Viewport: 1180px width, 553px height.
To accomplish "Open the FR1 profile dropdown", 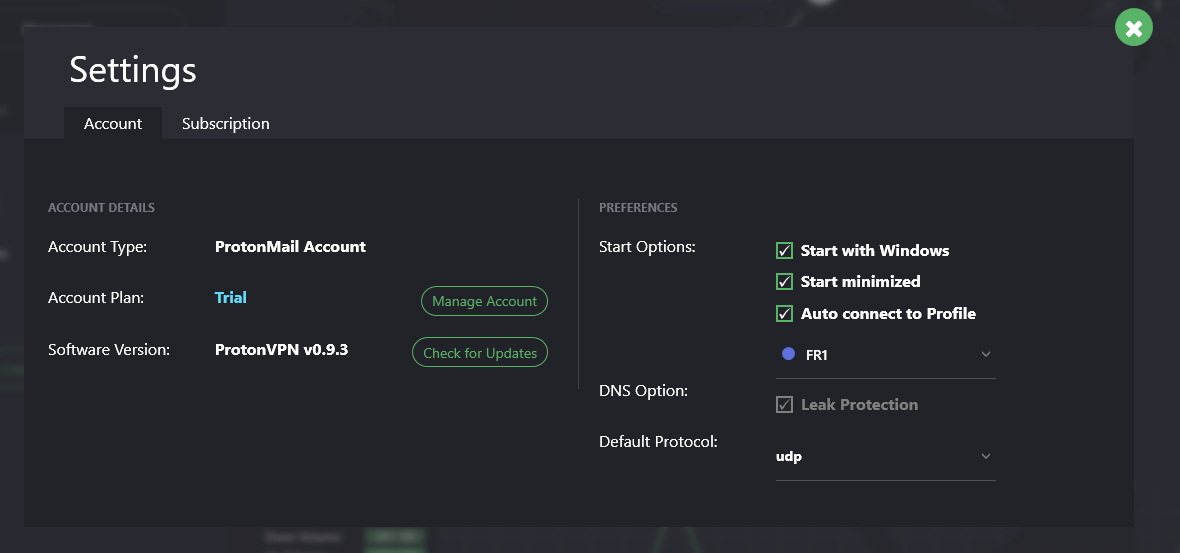I will point(886,354).
